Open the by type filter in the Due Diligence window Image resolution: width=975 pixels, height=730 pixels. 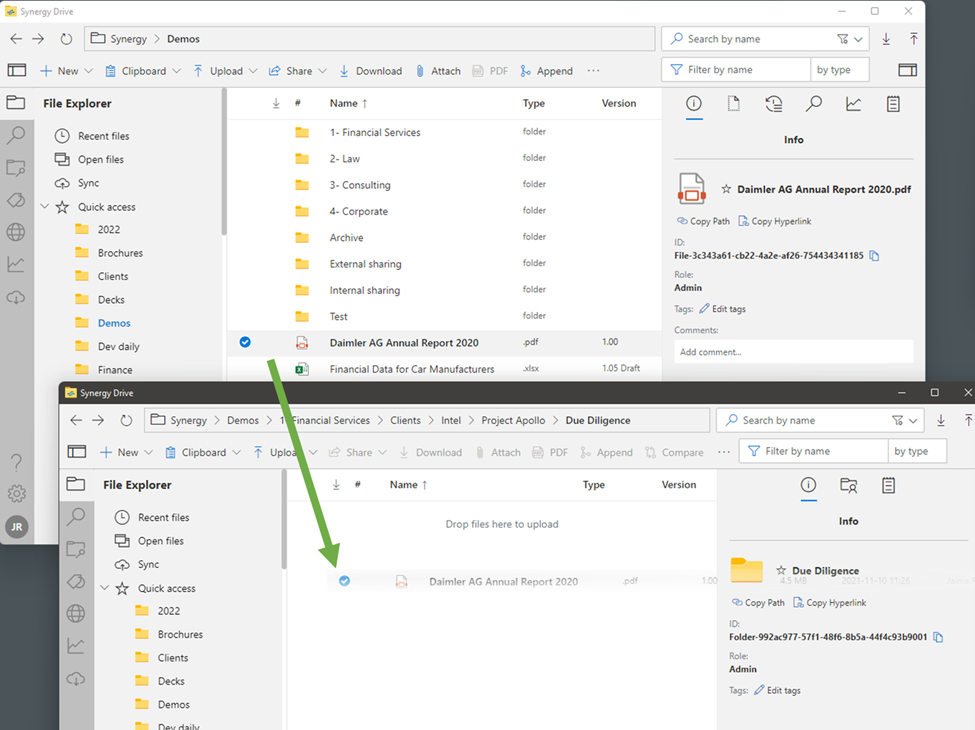917,451
